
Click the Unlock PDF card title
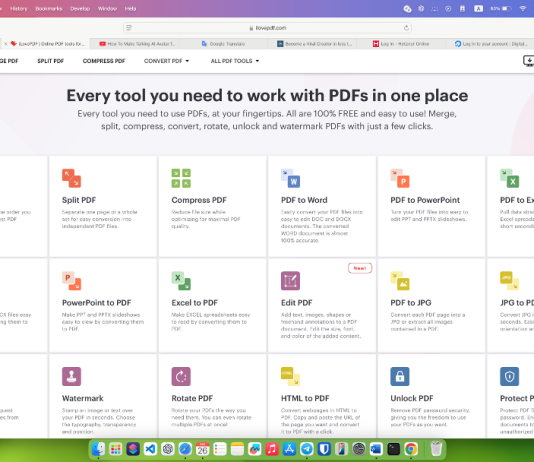click(x=412, y=398)
